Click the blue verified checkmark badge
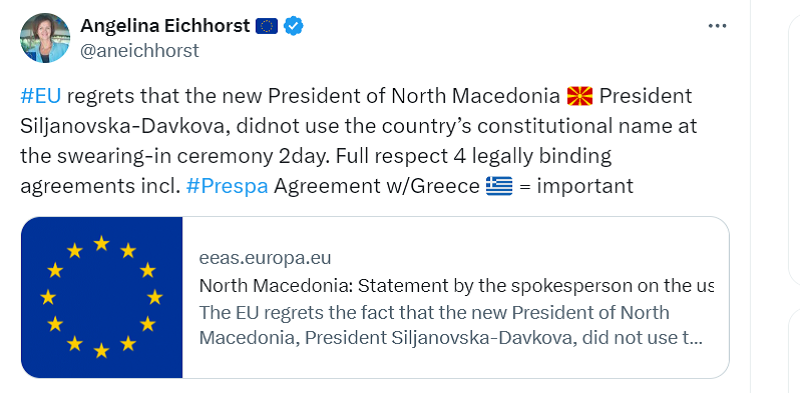Screen dimensions: 800x393 pyautogui.click(x=293, y=26)
